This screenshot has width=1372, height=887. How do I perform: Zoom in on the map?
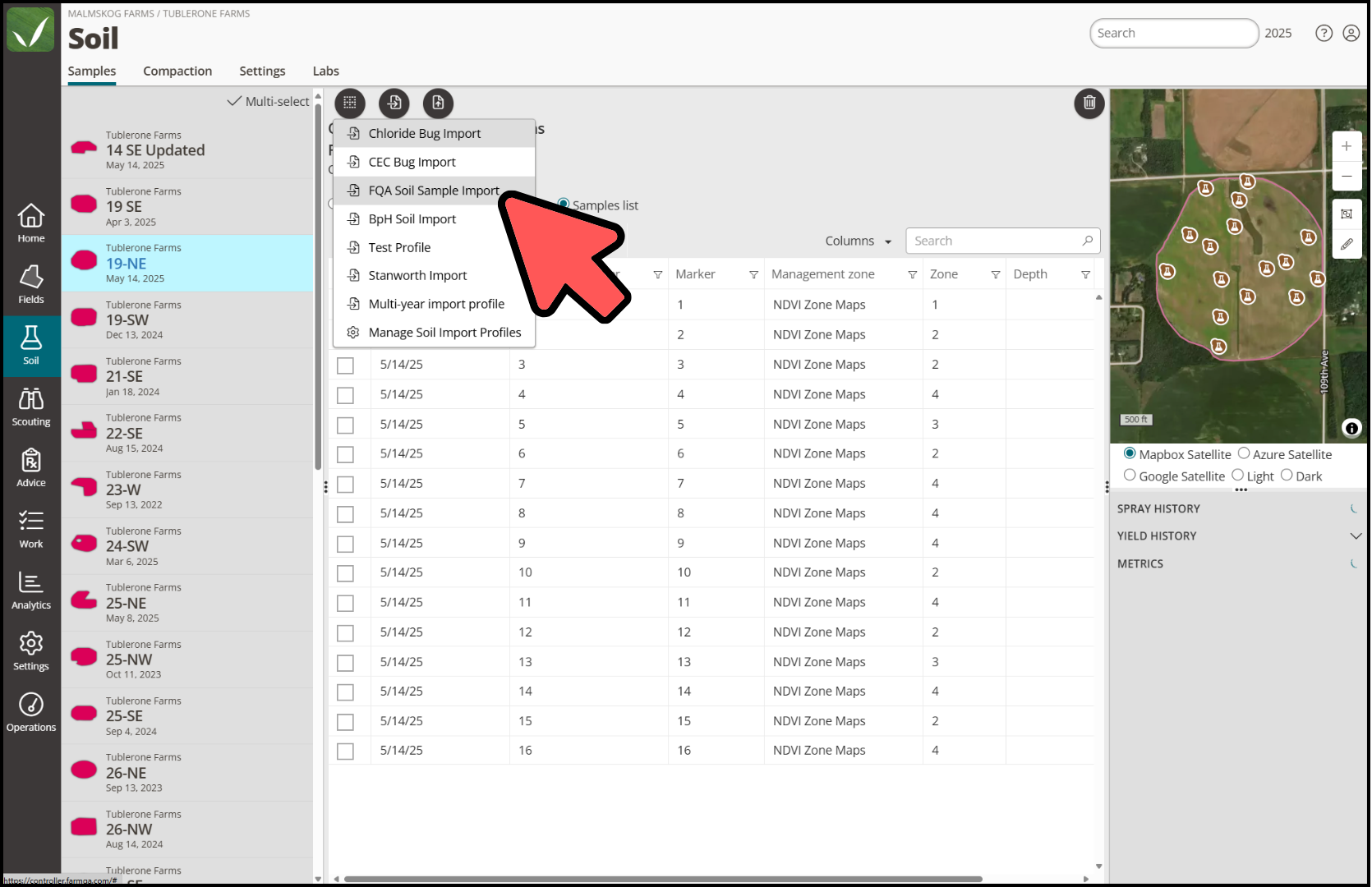[x=1347, y=146]
